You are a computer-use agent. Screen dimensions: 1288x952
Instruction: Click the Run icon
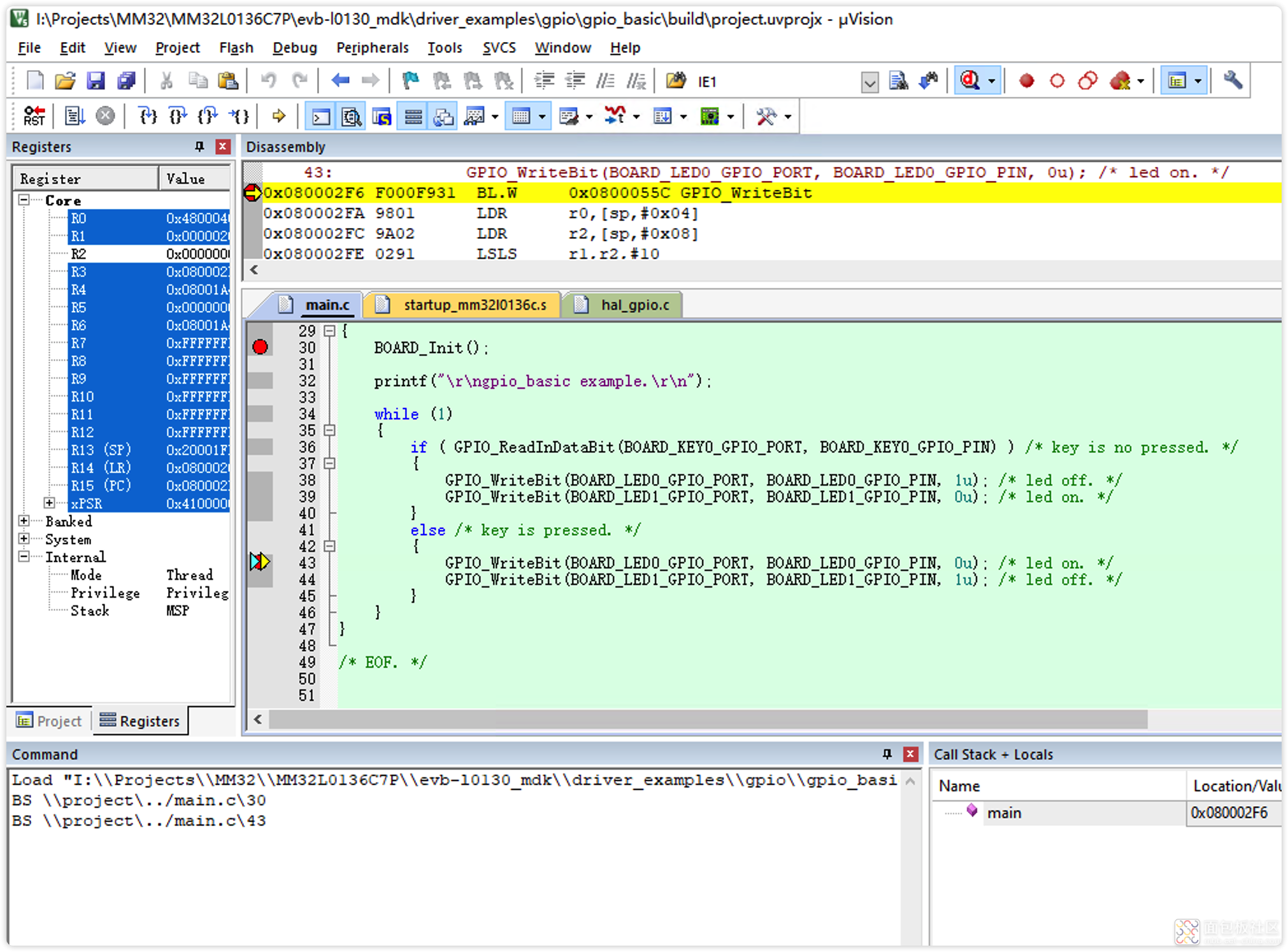pos(75,117)
